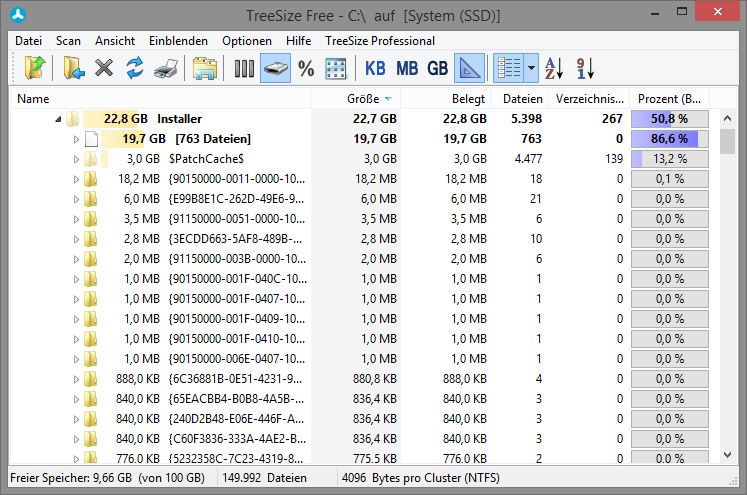Expand the {90150000-0011-0000-10... folder
The width and height of the screenshot is (747, 495).
coord(76,179)
